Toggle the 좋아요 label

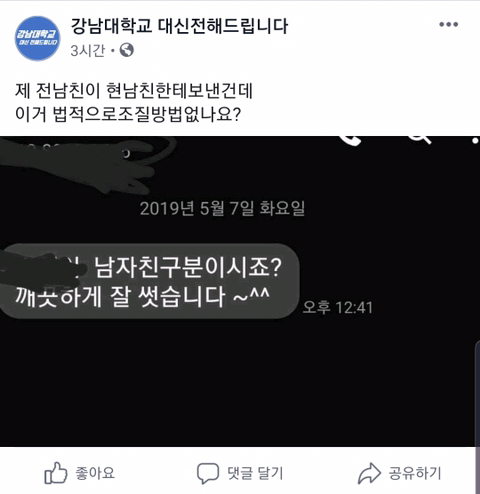tap(95, 473)
